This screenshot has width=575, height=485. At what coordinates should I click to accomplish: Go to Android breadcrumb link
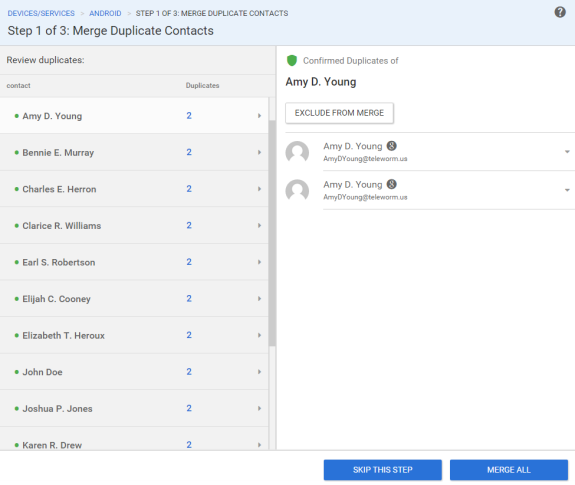(105, 13)
